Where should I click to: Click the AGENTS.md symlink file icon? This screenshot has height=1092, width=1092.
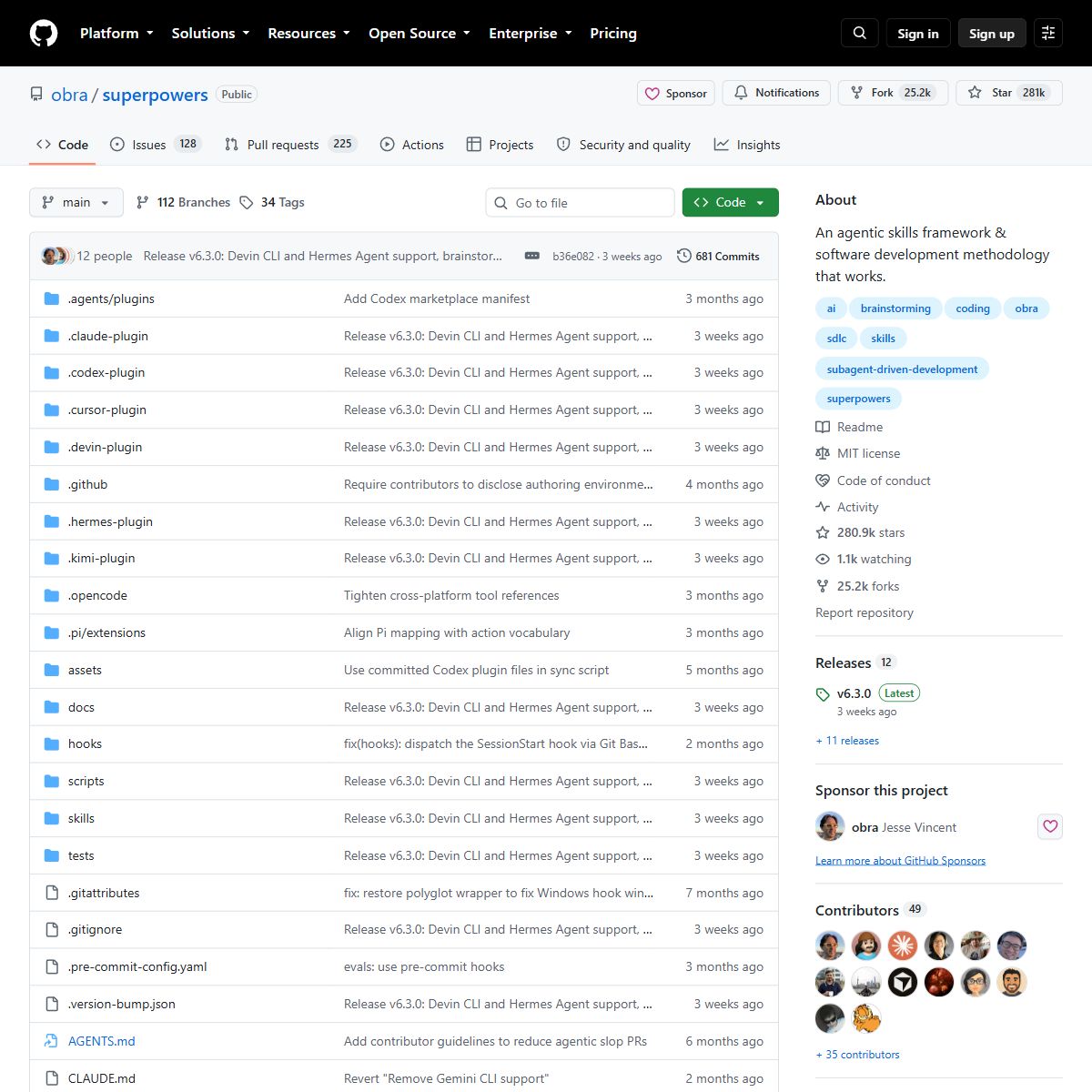pyautogui.click(x=52, y=1041)
